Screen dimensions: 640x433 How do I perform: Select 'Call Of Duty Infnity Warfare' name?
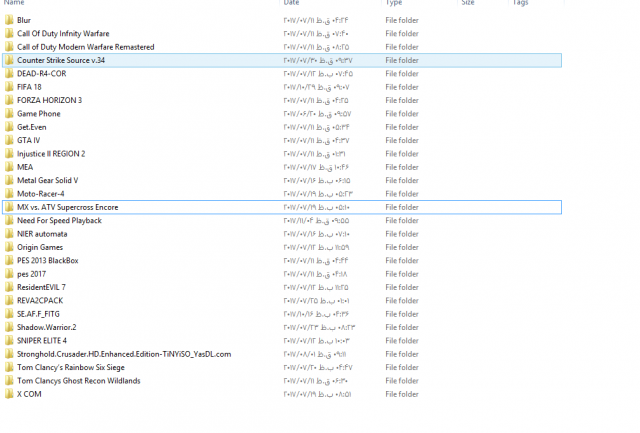click(x=63, y=33)
